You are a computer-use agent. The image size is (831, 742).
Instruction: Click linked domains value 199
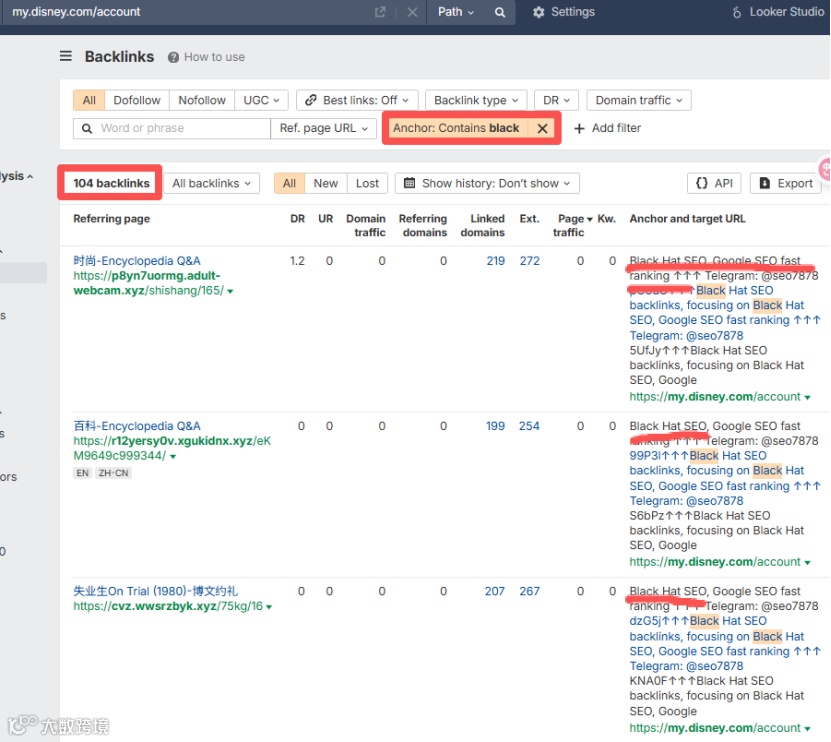pos(496,426)
